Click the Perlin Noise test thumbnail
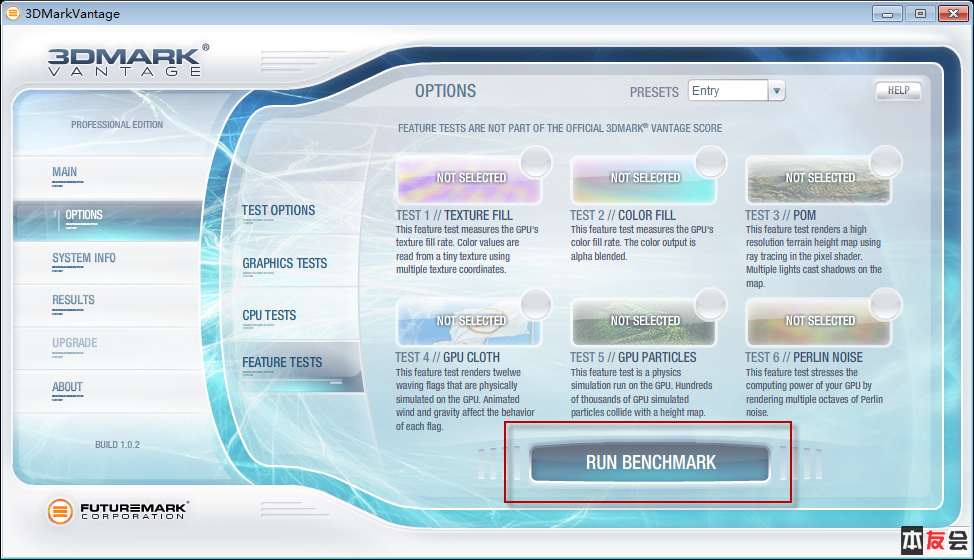The width and height of the screenshot is (974, 560). (x=818, y=322)
